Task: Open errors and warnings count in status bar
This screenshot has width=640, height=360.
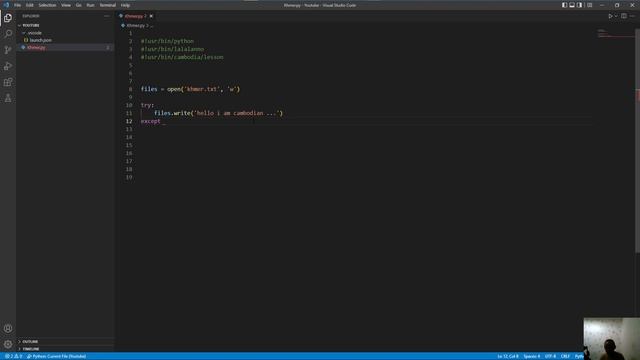Action: [13, 356]
